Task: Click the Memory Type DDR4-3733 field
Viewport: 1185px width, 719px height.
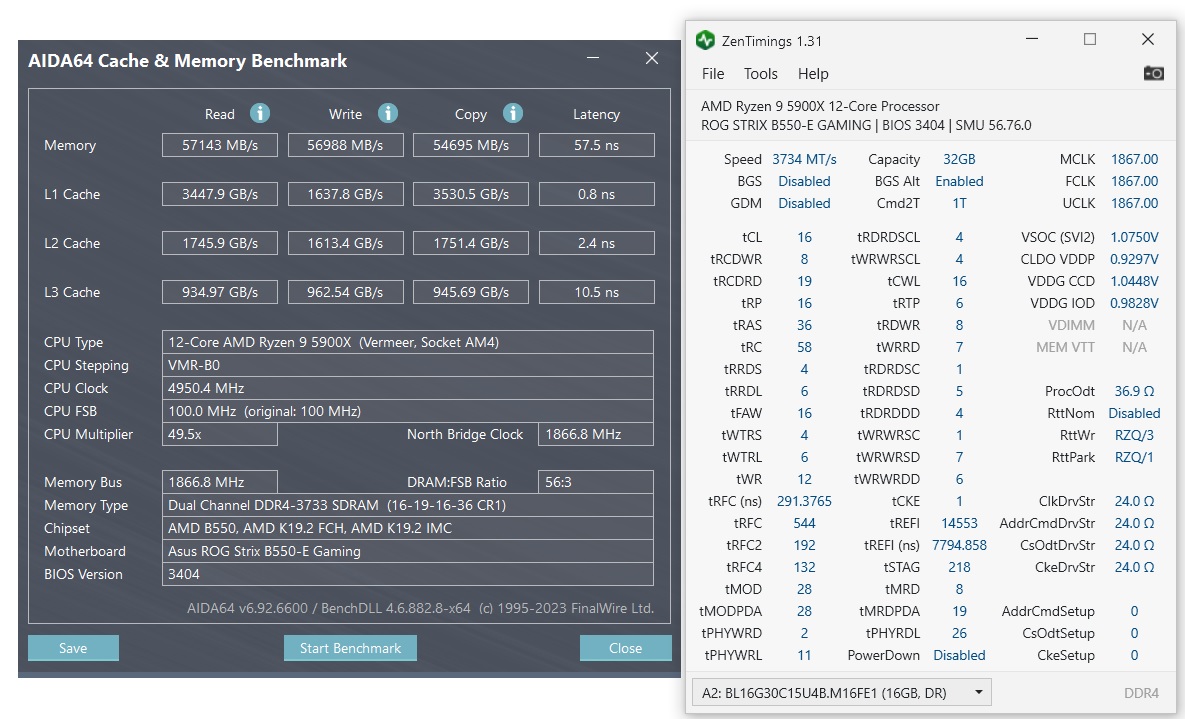Action: [408, 505]
